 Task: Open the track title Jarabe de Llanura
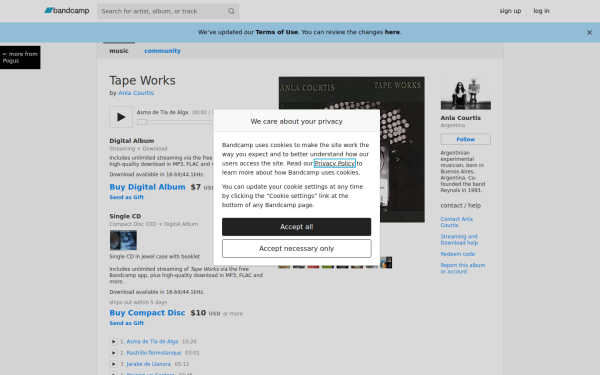click(148, 364)
